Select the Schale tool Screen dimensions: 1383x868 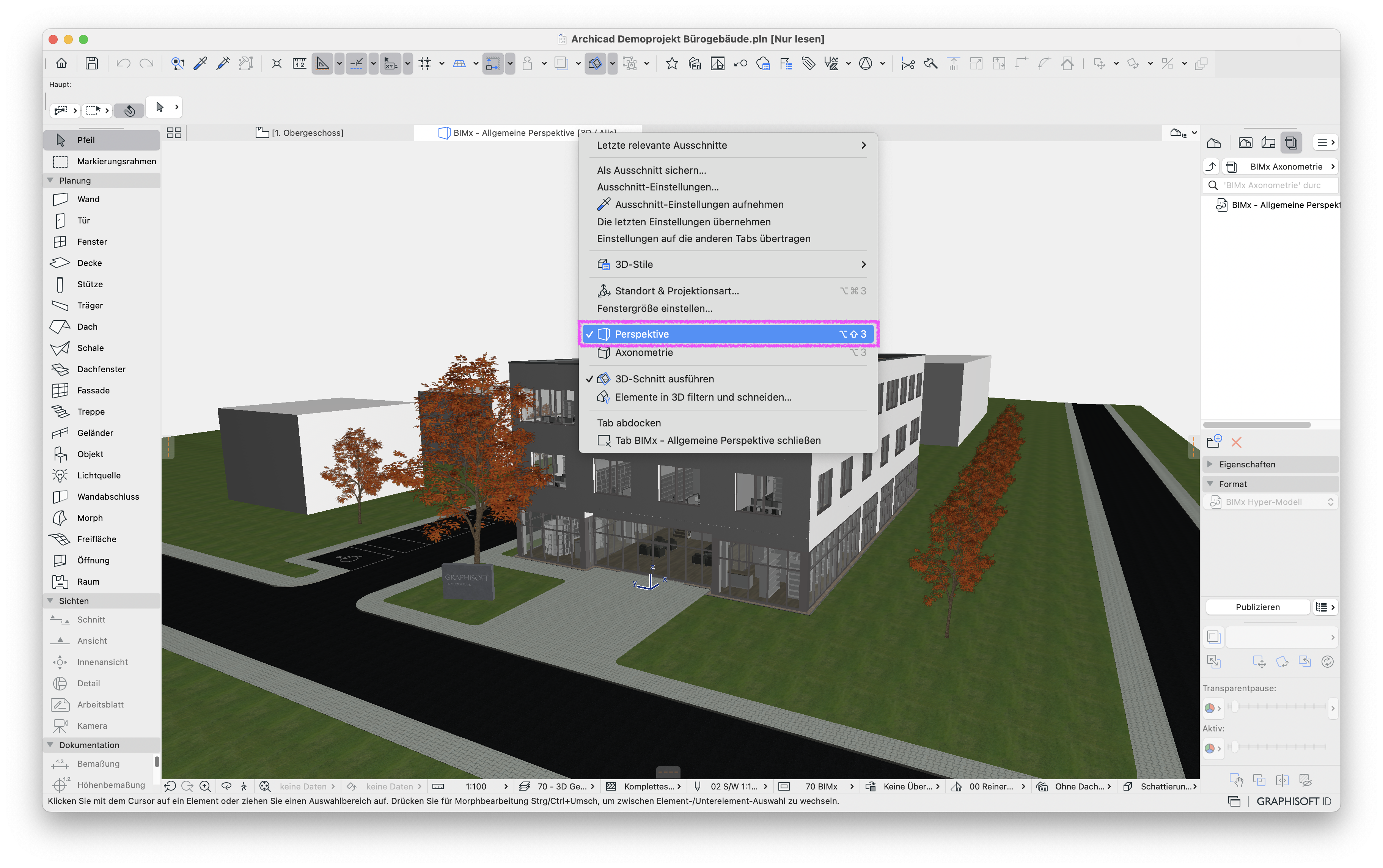point(102,348)
